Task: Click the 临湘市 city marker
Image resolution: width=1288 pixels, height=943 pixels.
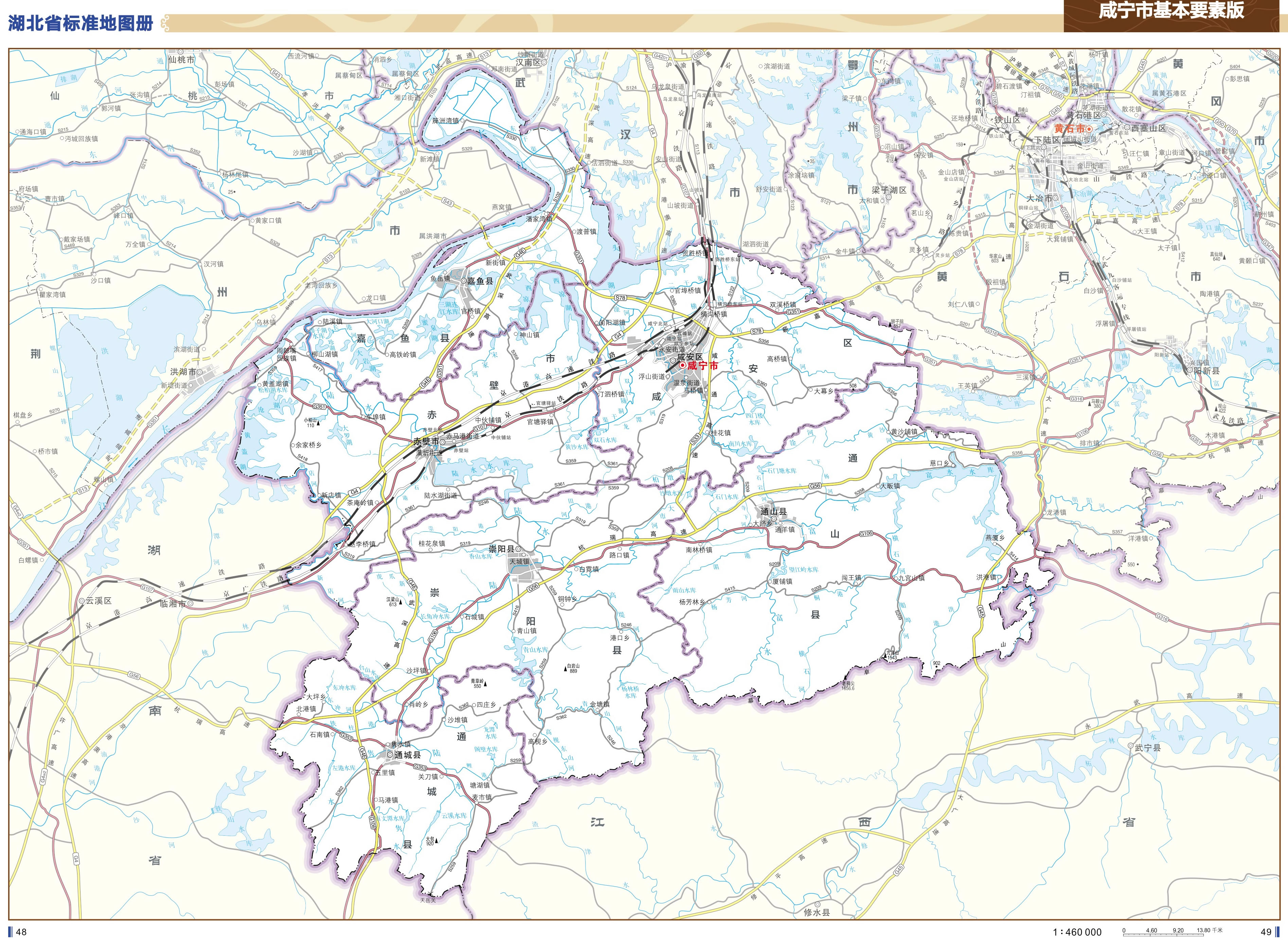Action: (x=190, y=603)
